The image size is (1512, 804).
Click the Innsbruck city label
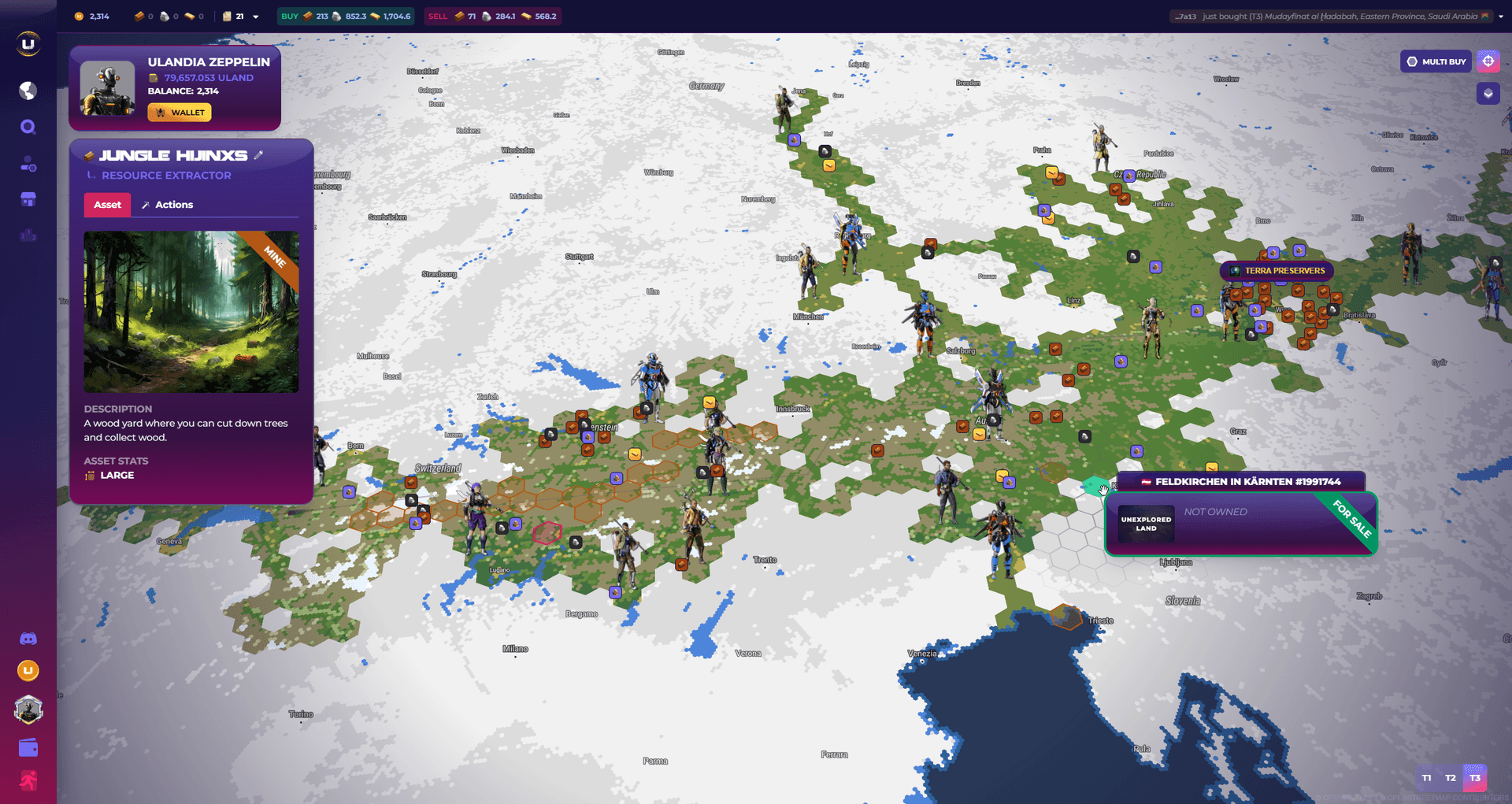click(793, 409)
